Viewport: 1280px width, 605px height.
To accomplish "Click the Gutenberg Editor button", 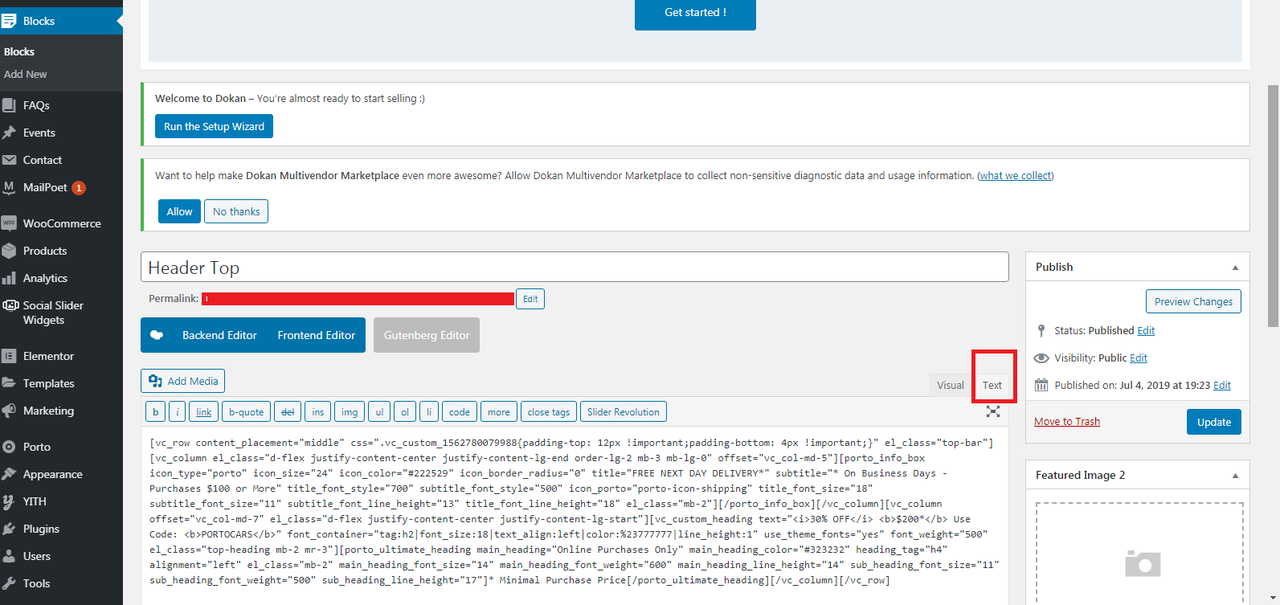I will point(427,335).
